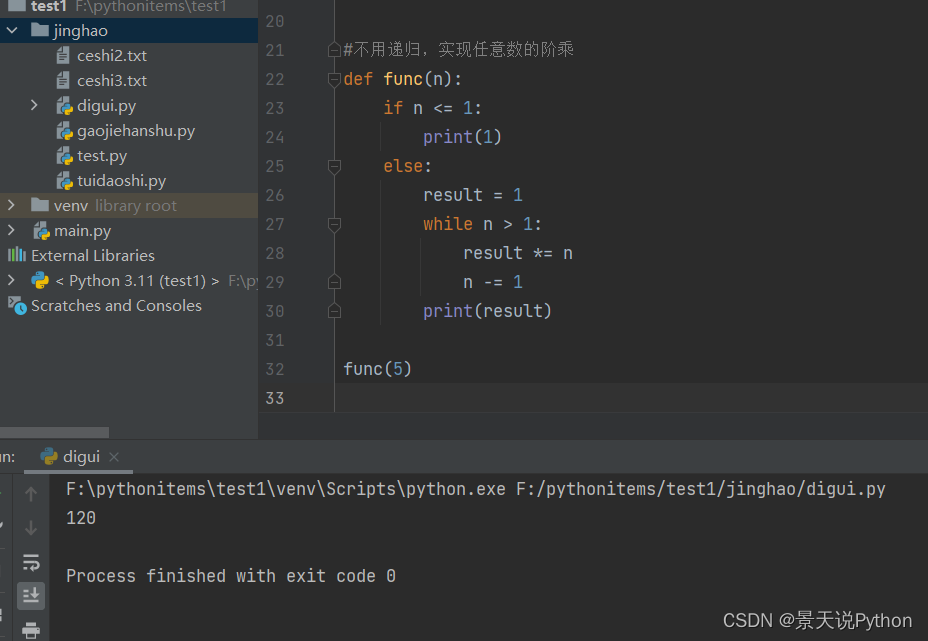Fold the else block at line 25

(334, 166)
